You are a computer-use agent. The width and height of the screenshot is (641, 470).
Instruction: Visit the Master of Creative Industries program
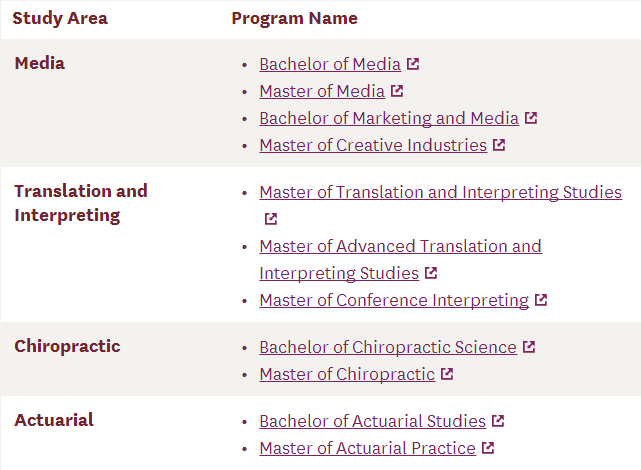coord(373,145)
